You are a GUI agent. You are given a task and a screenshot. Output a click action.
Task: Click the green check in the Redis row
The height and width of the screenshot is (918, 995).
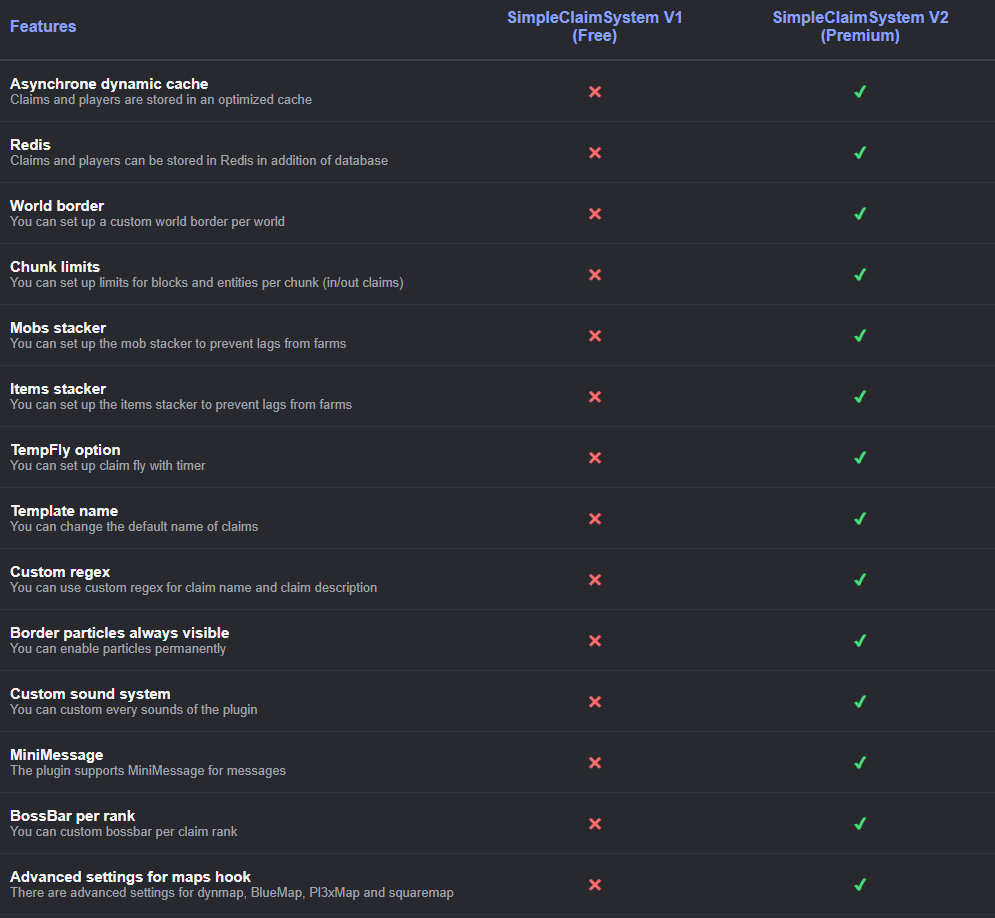860,153
